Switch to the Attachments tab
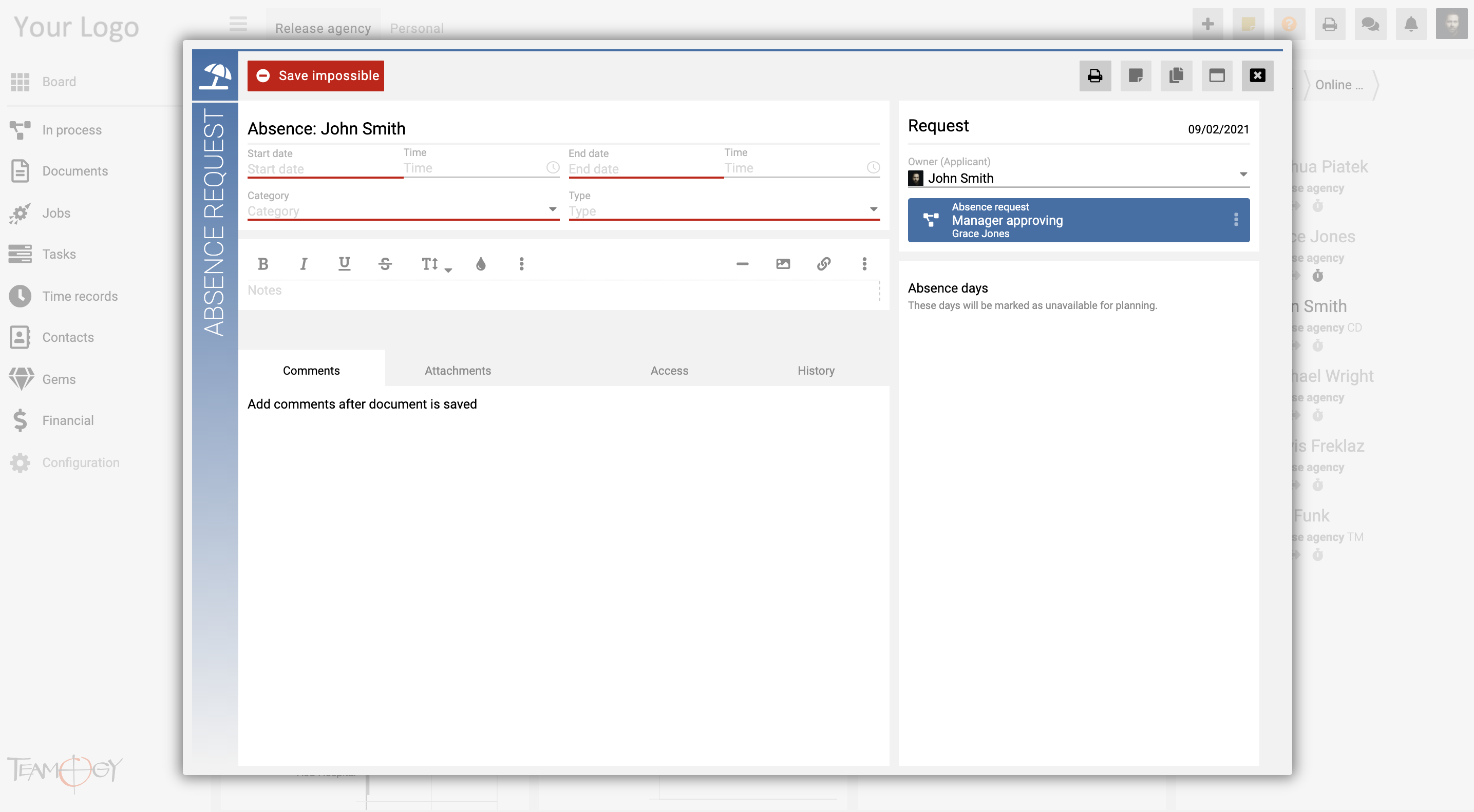This screenshot has height=812, width=1474. click(x=457, y=370)
